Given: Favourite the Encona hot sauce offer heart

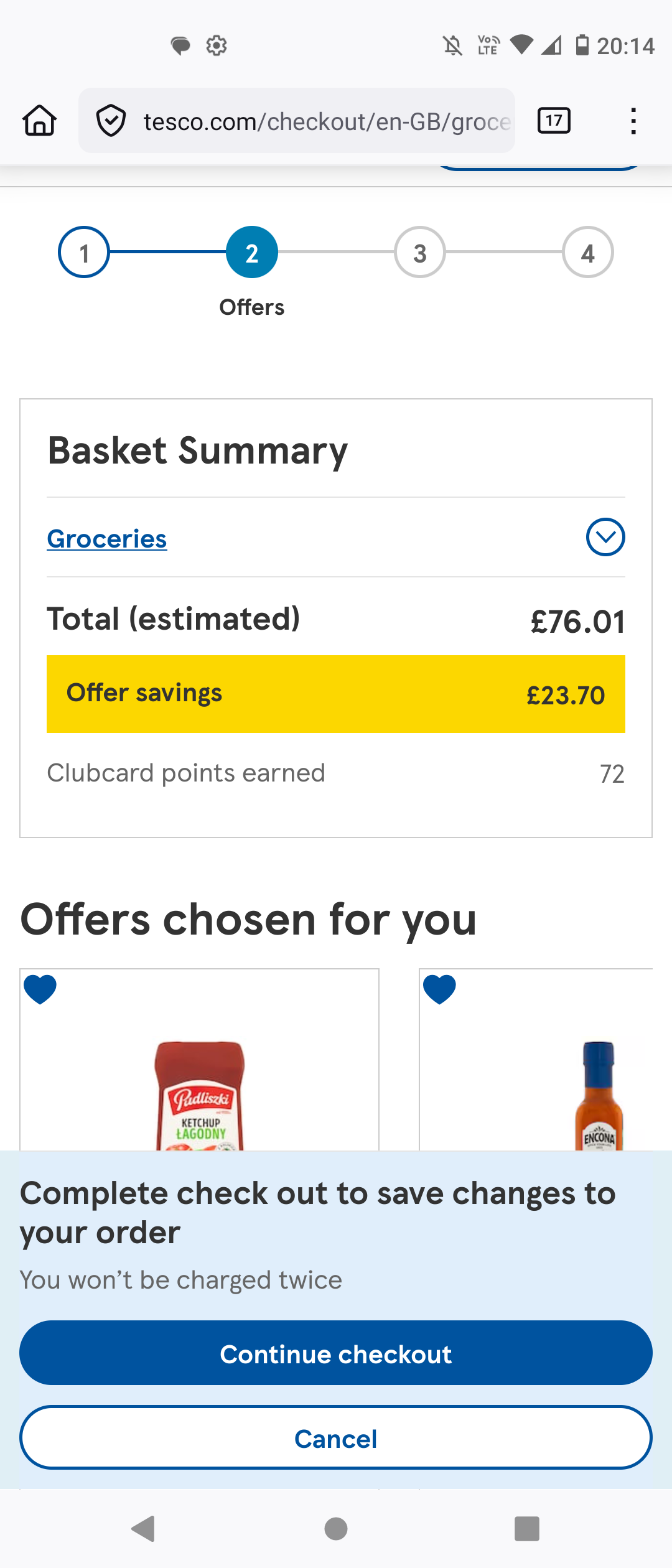Looking at the screenshot, I should 440,989.
